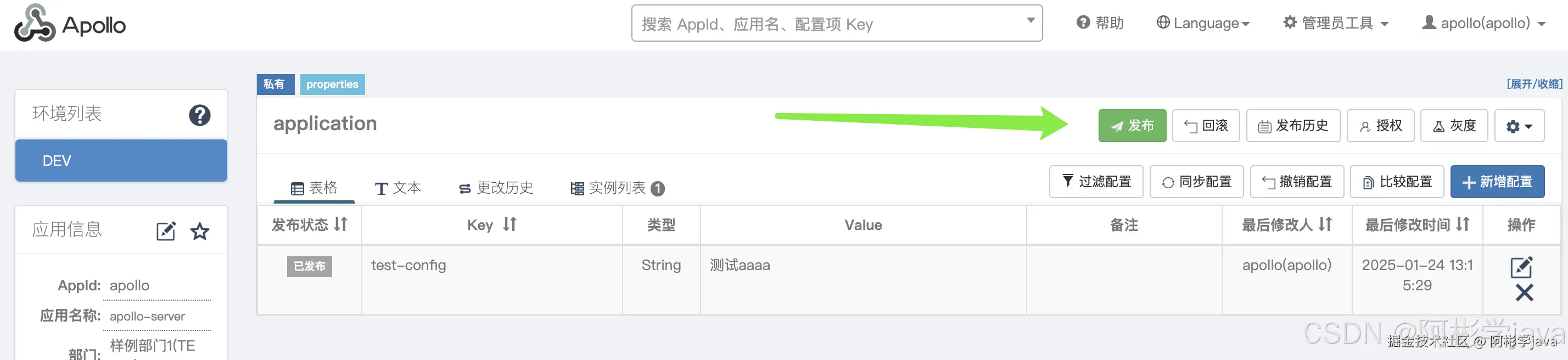This screenshot has height=360, width=1568.
Task: Focus the AppId search input field
Action: click(828, 24)
